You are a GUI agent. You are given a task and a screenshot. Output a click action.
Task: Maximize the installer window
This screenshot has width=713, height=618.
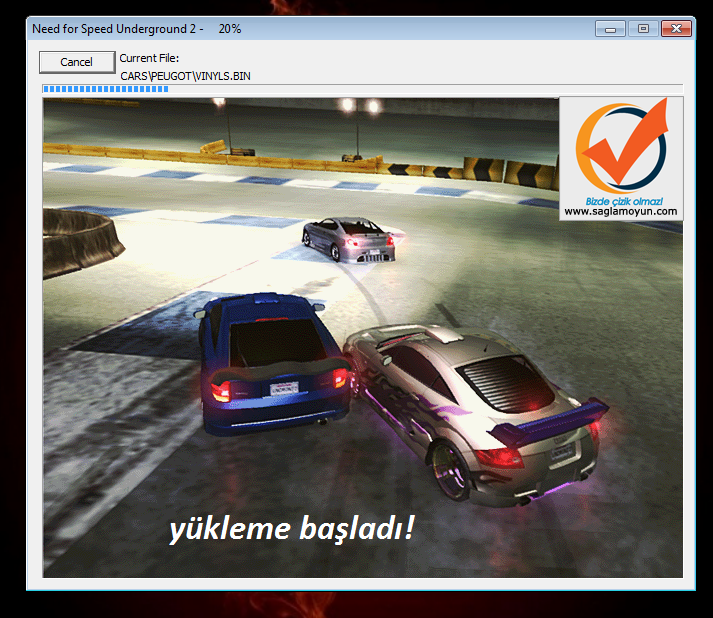pyautogui.click(x=643, y=29)
